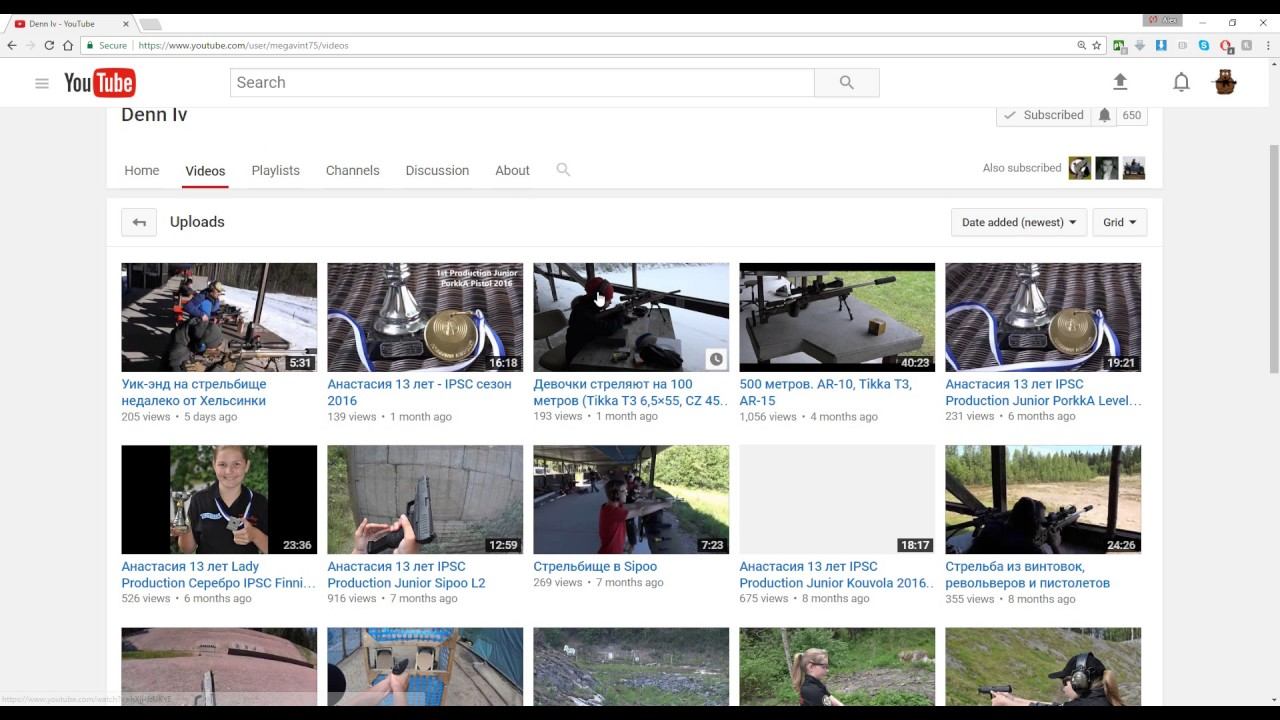Bookmark this page with the star
This screenshot has width=1280, height=720.
[1097, 45]
